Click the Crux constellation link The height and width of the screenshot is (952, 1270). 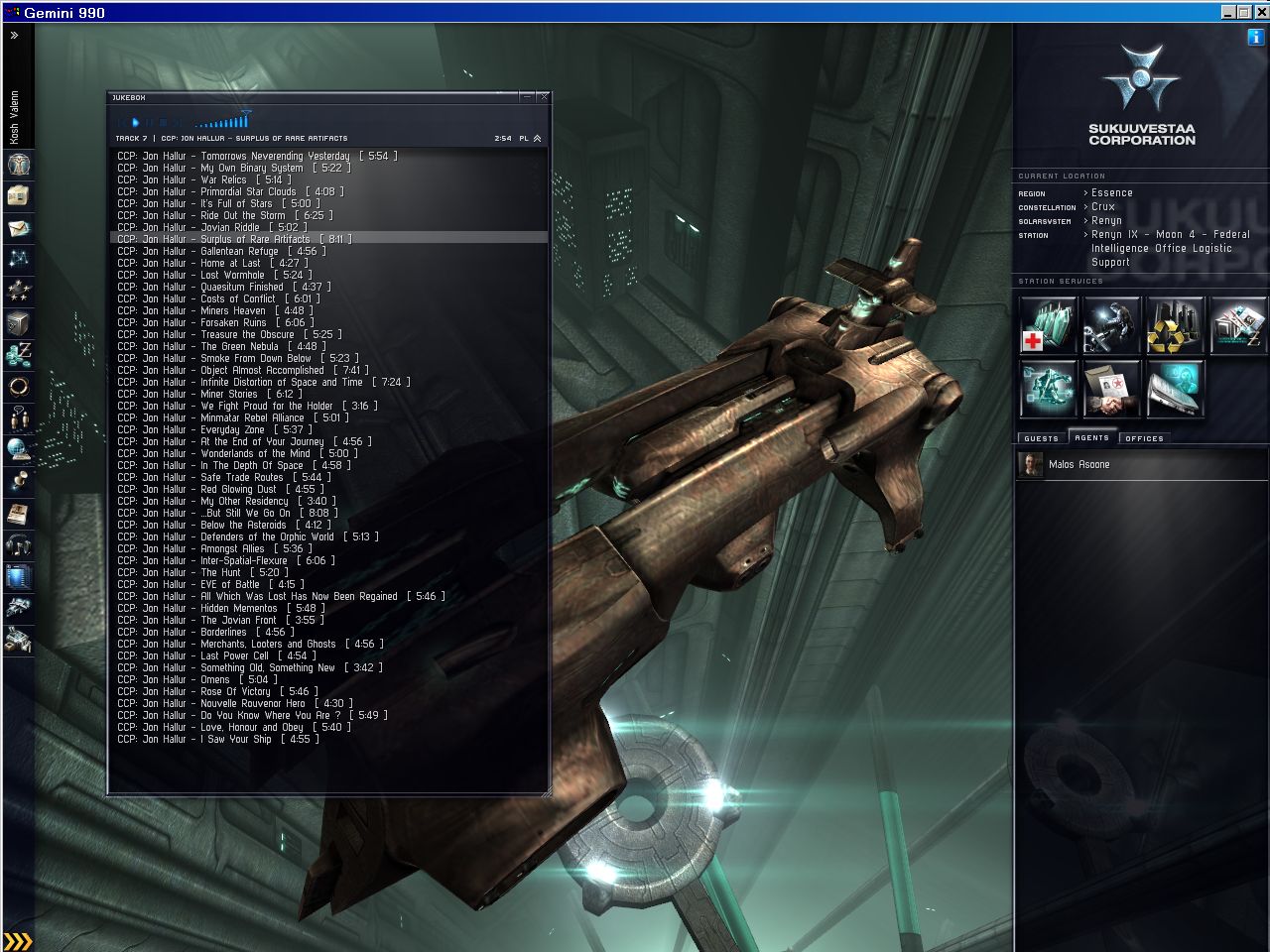pos(1103,207)
